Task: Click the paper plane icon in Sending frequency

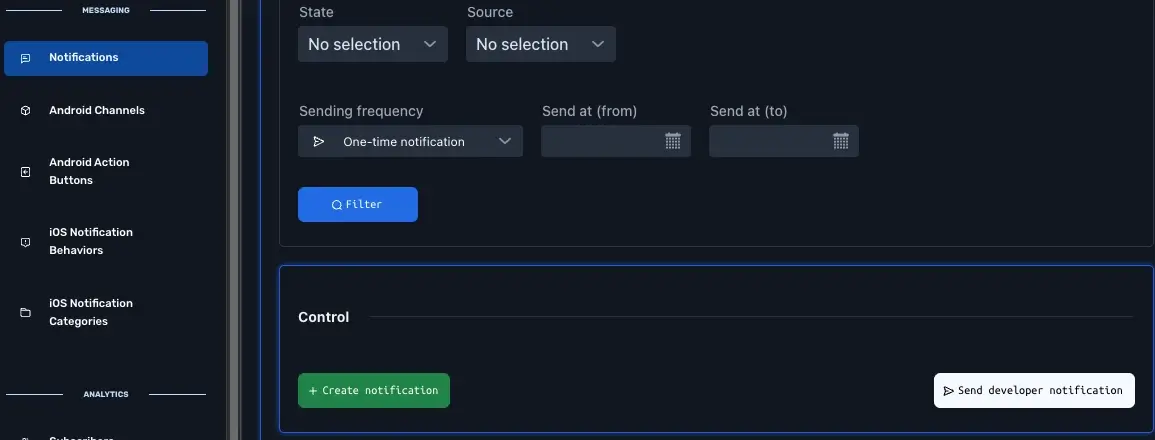Action: [x=319, y=142]
